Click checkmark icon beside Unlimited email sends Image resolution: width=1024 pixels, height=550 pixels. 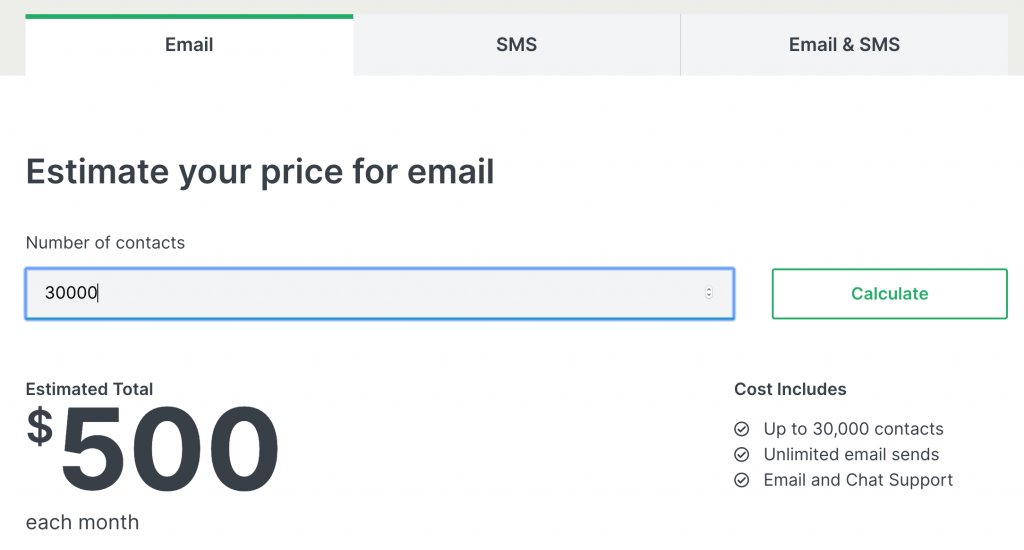(742, 455)
